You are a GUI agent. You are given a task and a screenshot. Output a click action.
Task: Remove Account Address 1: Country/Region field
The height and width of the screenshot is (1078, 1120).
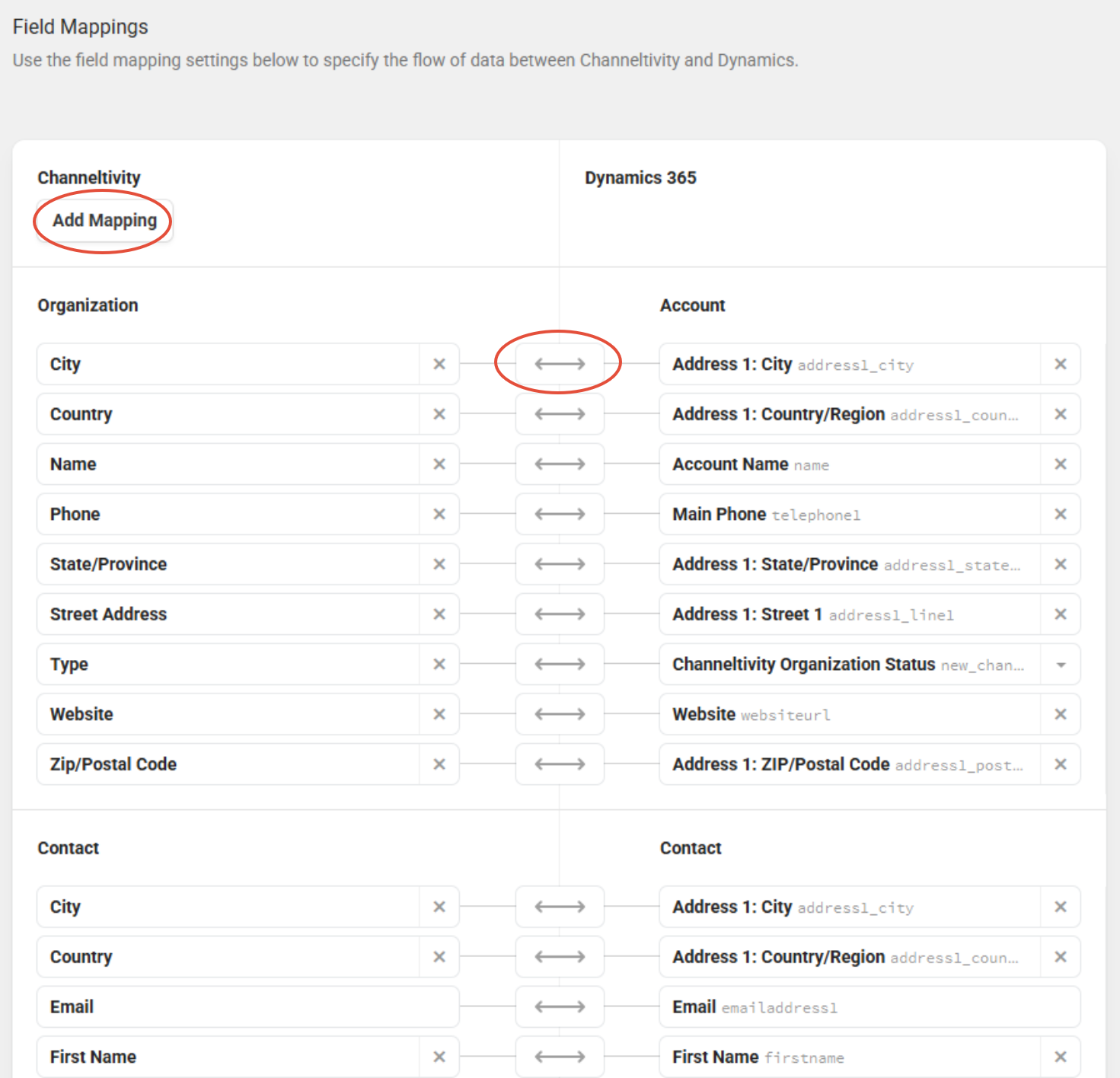tap(1061, 414)
